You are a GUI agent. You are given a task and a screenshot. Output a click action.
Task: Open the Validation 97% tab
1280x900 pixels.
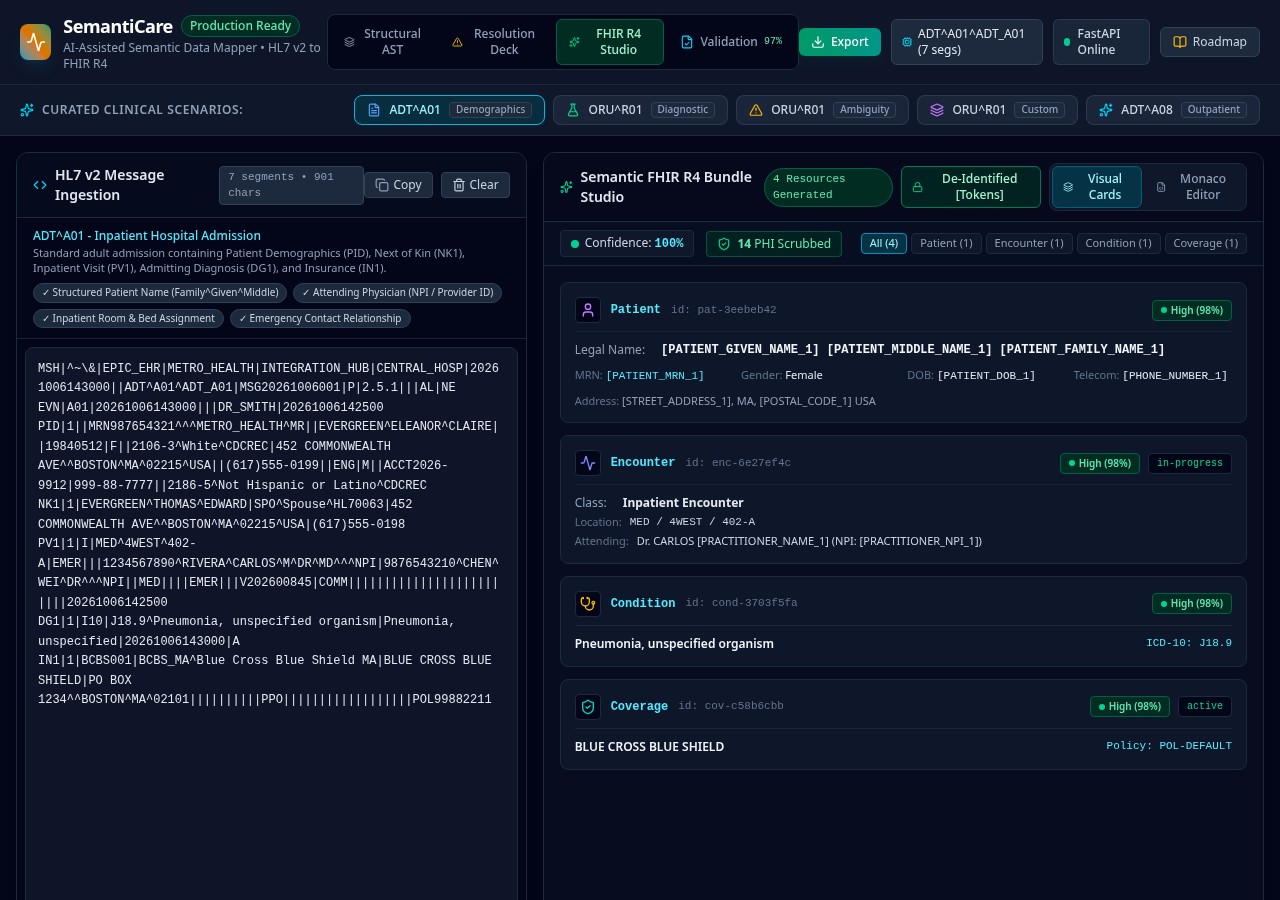click(731, 42)
